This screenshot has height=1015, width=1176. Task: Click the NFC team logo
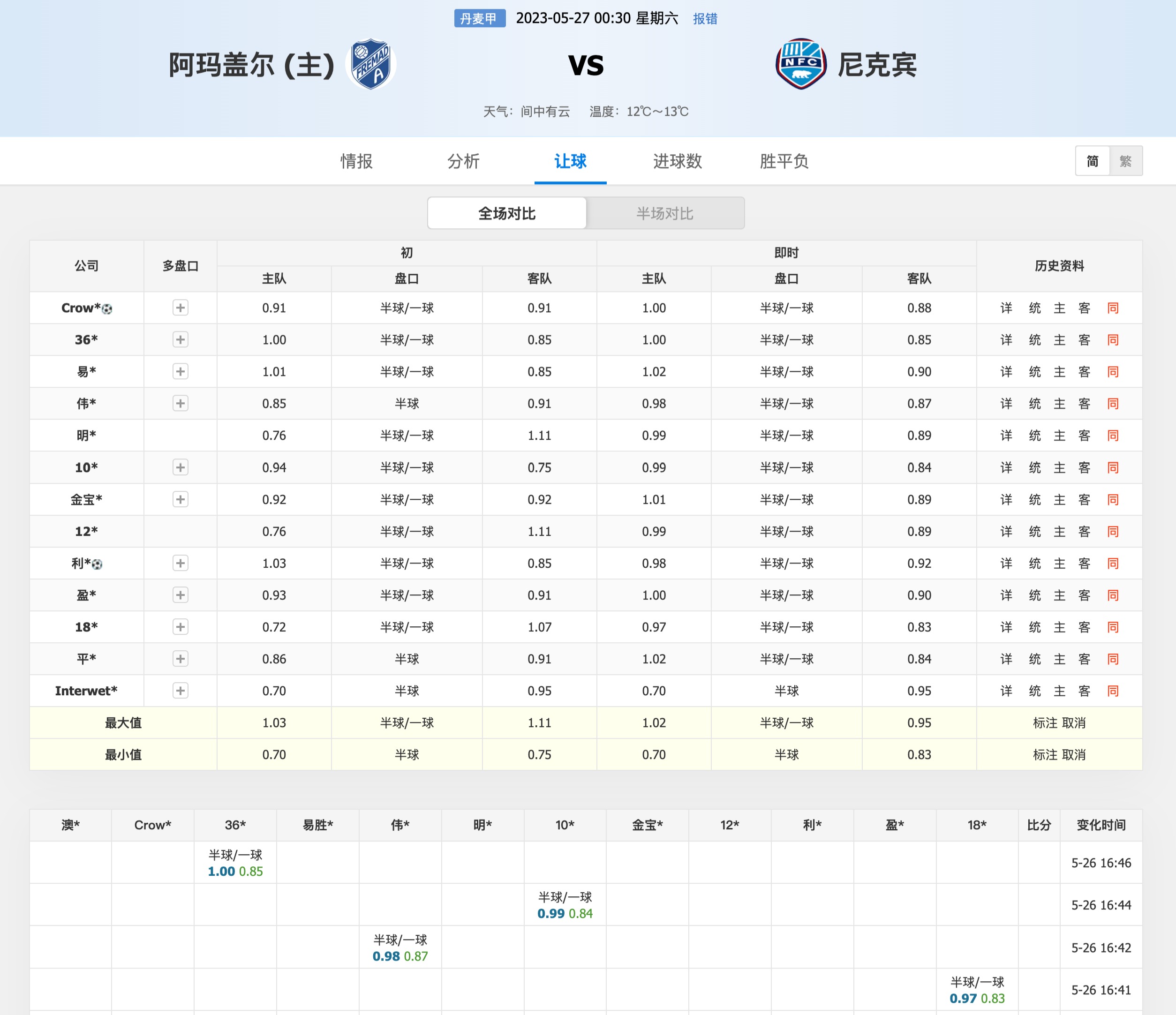tap(801, 64)
